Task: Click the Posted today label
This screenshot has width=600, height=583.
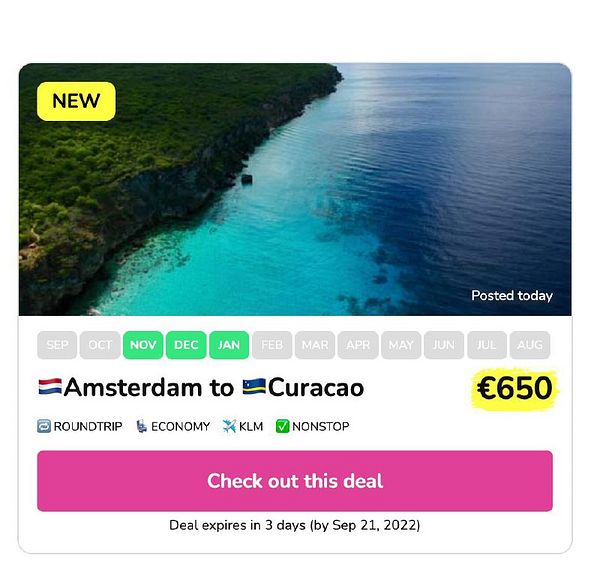Action: pyautogui.click(x=512, y=296)
